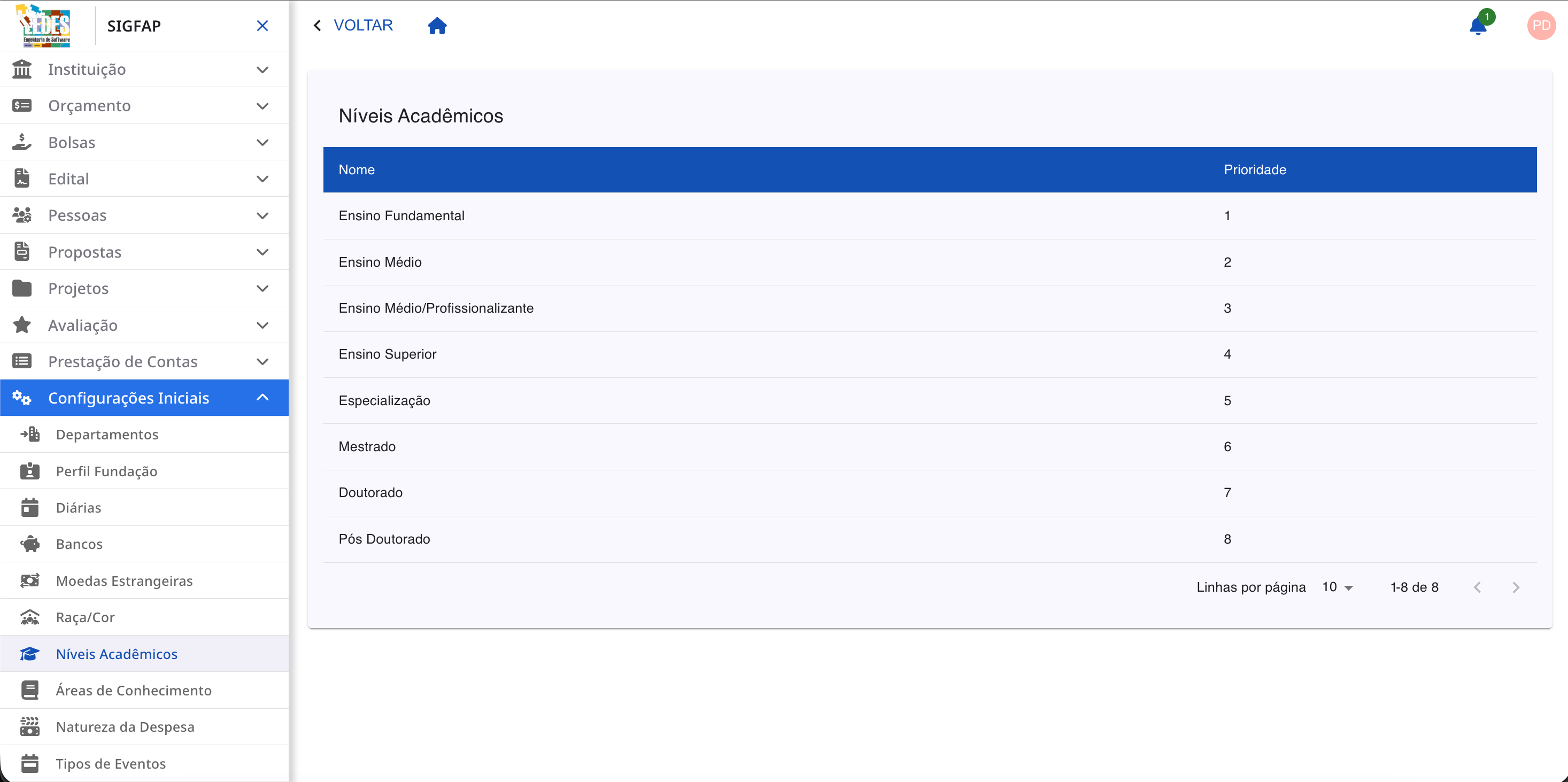Open Perfil Fundação menu item
Screen dimensions: 1568x782
pyautogui.click(x=106, y=471)
